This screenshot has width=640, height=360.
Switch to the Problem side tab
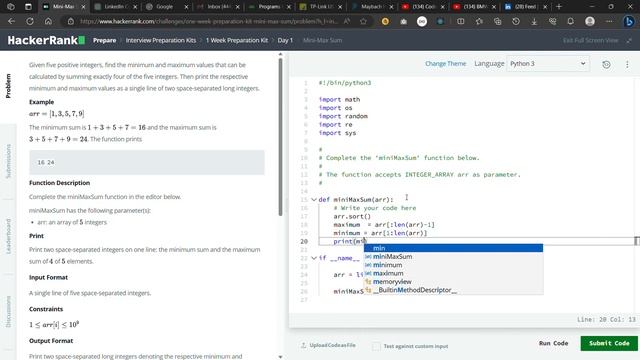point(8,86)
